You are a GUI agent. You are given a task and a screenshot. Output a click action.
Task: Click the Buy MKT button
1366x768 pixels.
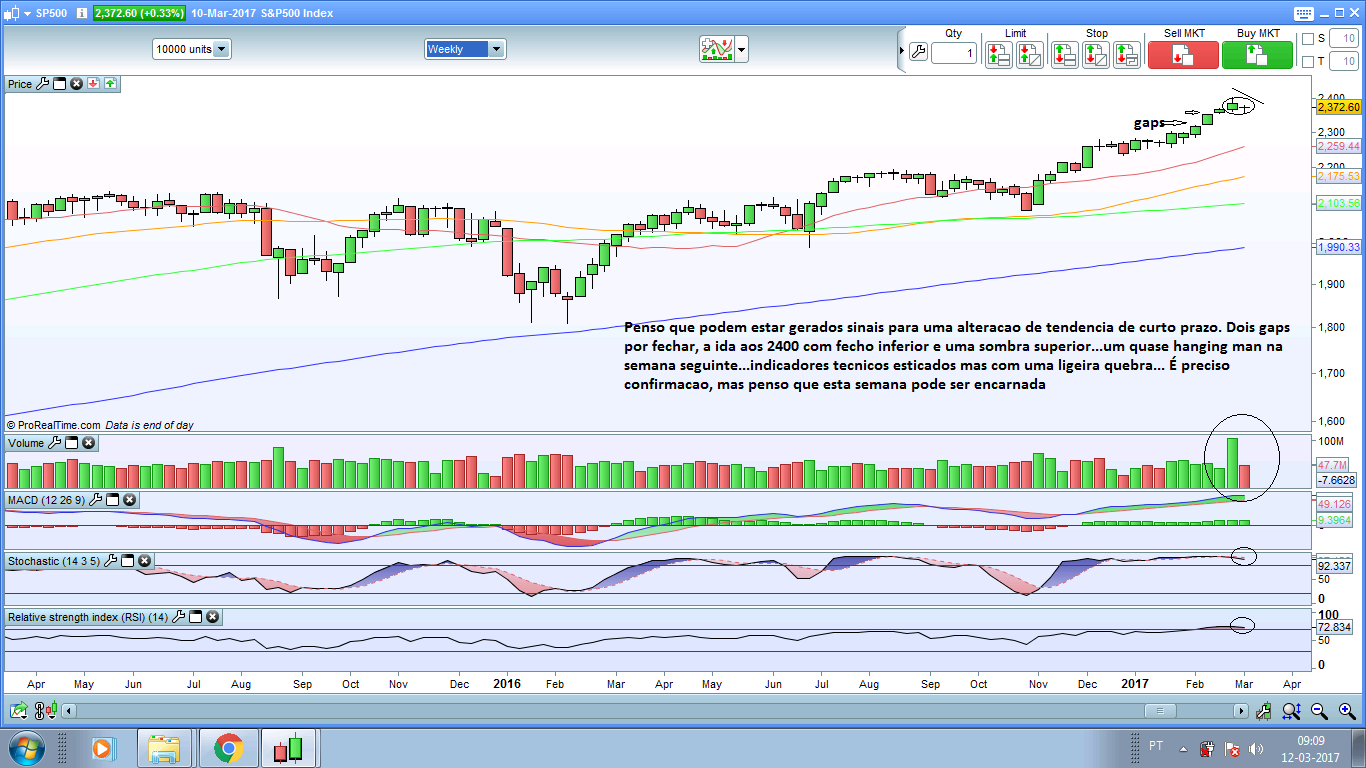[x=1257, y=54]
